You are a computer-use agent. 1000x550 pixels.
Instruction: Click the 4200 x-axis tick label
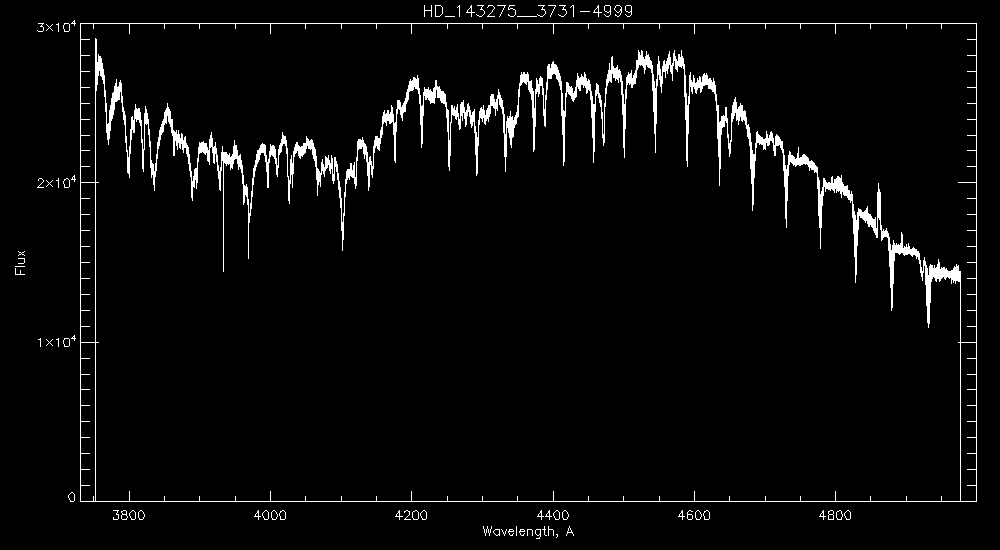click(x=411, y=516)
